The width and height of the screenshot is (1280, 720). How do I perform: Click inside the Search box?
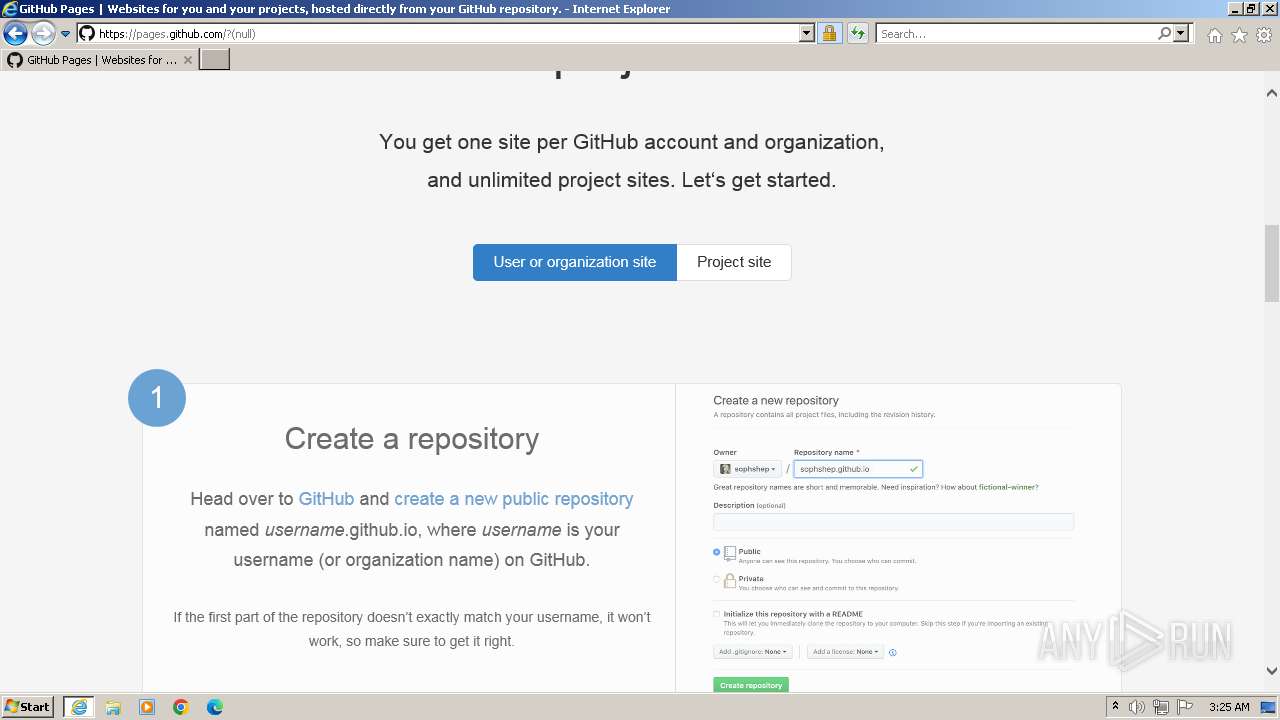[1016, 34]
